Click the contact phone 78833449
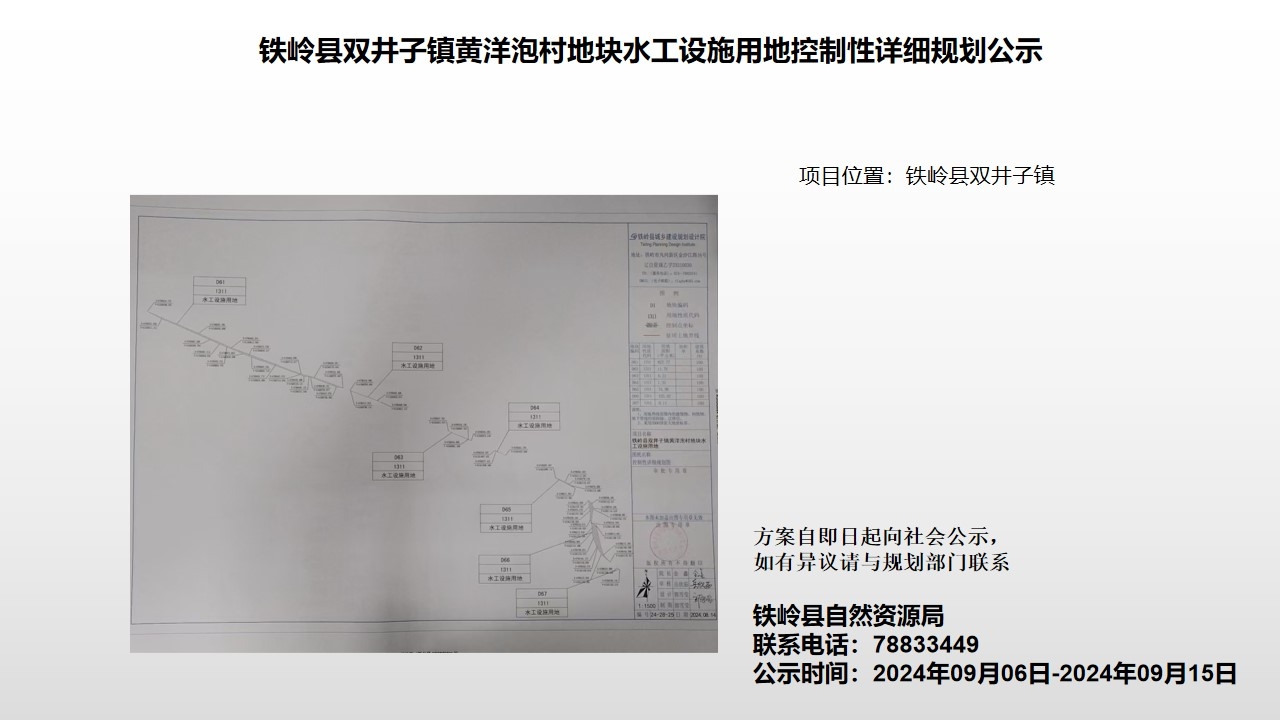This screenshot has height=720, width=1280. pos(925,644)
